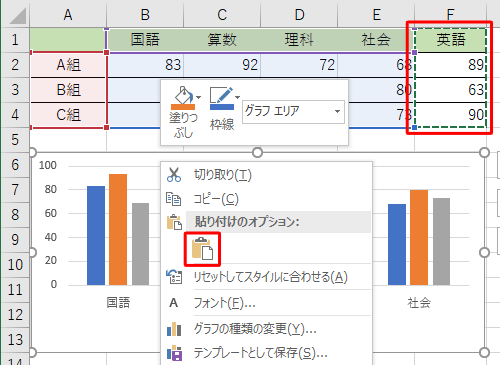
Task: Select row 2 header
Action: click(x=15, y=65)
